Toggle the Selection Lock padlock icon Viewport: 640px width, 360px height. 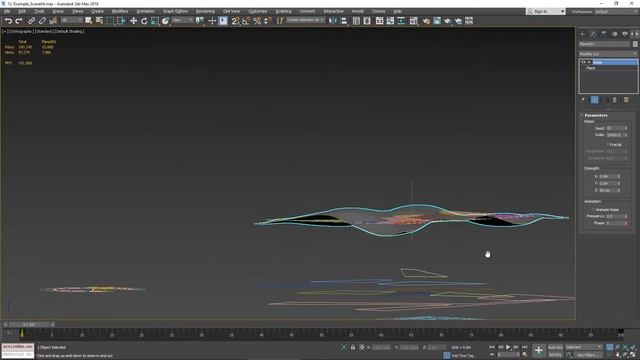point(353,347)
